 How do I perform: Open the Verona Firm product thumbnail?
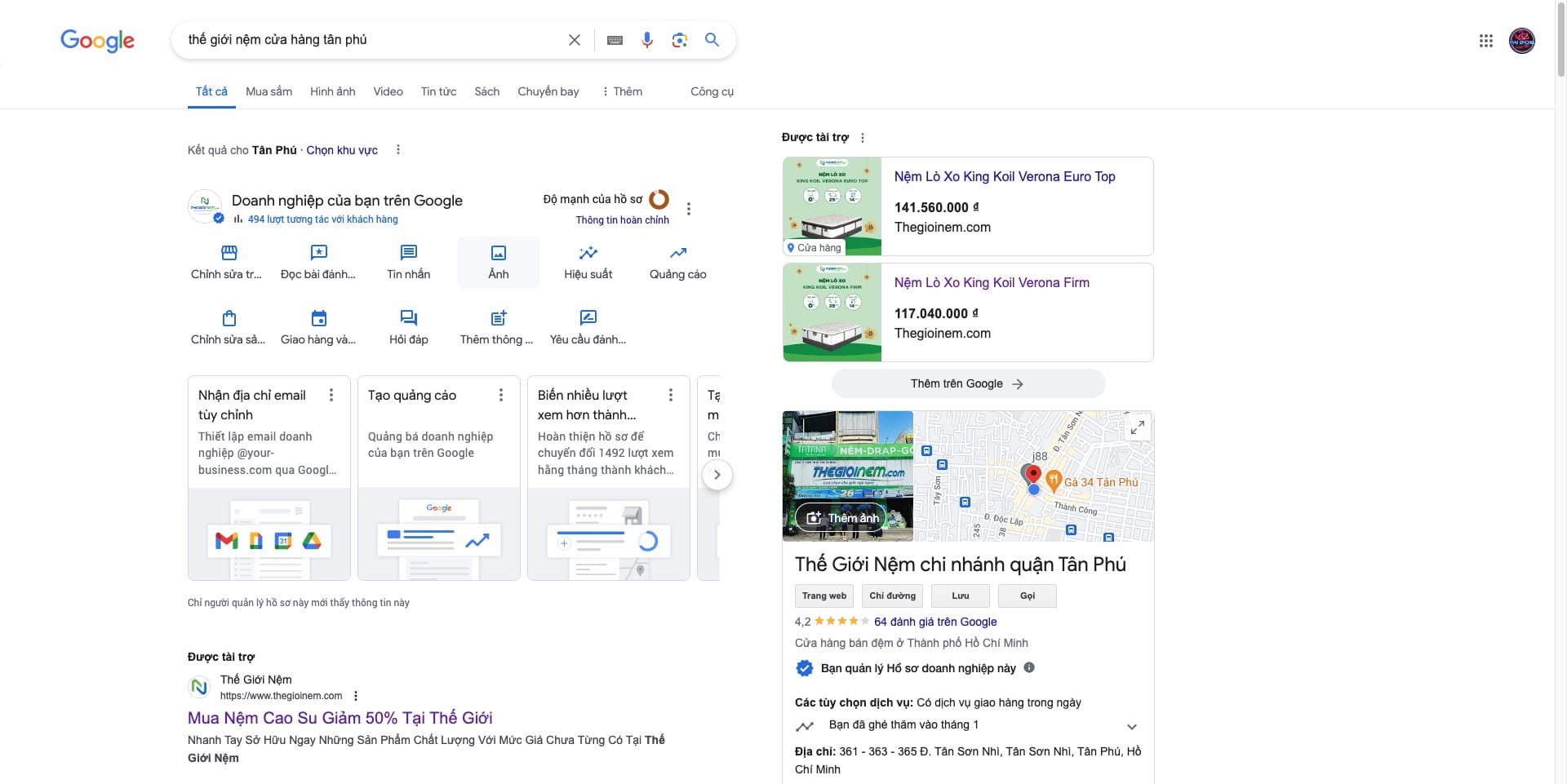point(832,312)
